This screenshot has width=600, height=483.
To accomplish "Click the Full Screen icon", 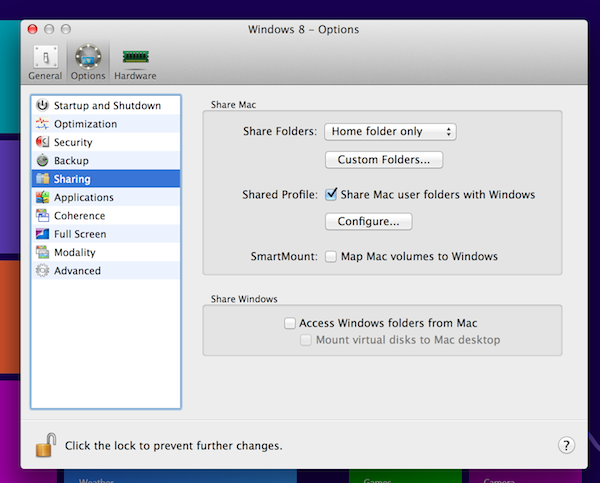I will point(42,233).
